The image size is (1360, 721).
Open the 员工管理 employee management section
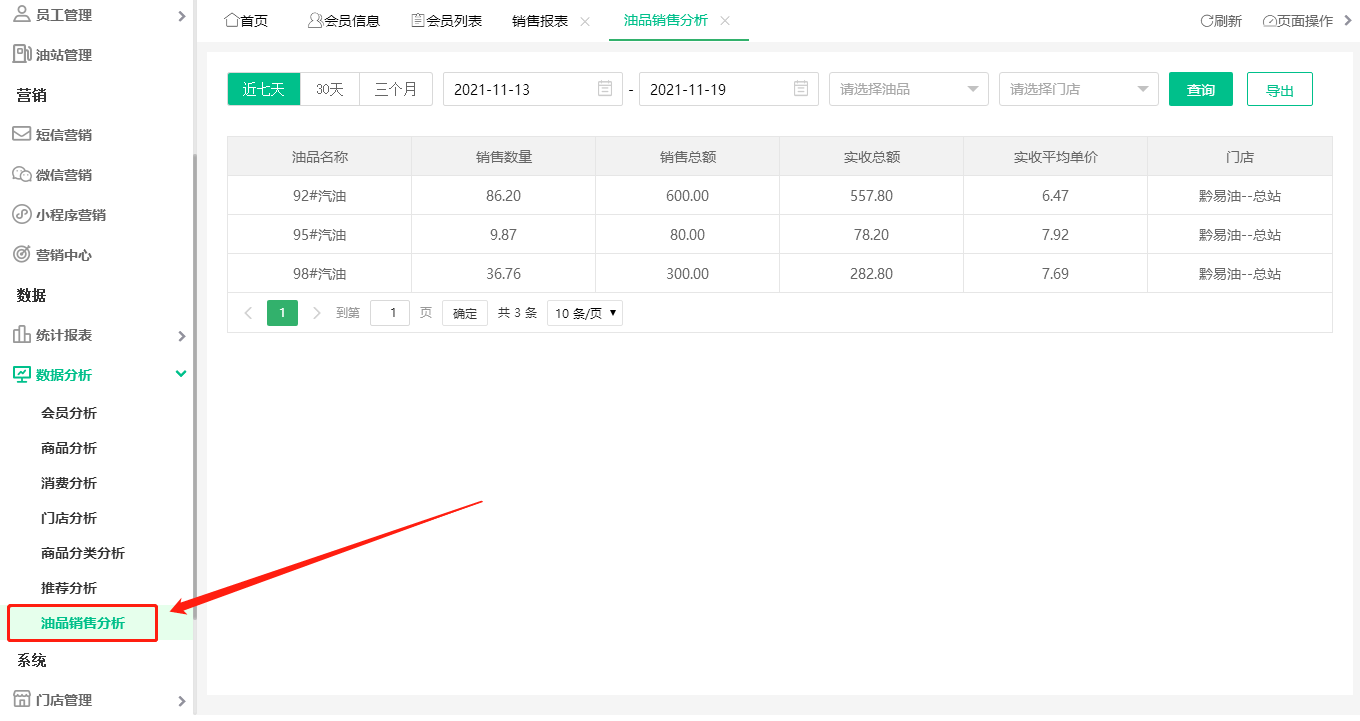62,14
